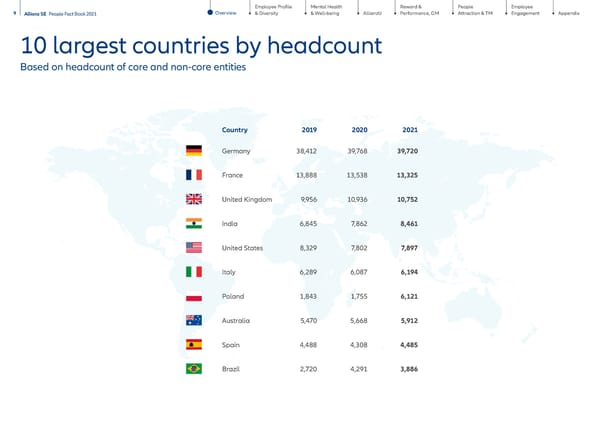Click the 'People Fact Book 2021' header text

click(73, 14)
